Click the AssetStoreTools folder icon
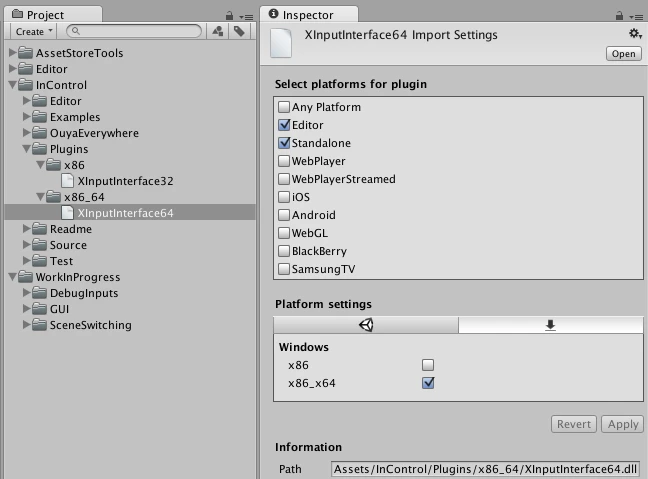This screenshot has width=648, height=479. [26, 53]
